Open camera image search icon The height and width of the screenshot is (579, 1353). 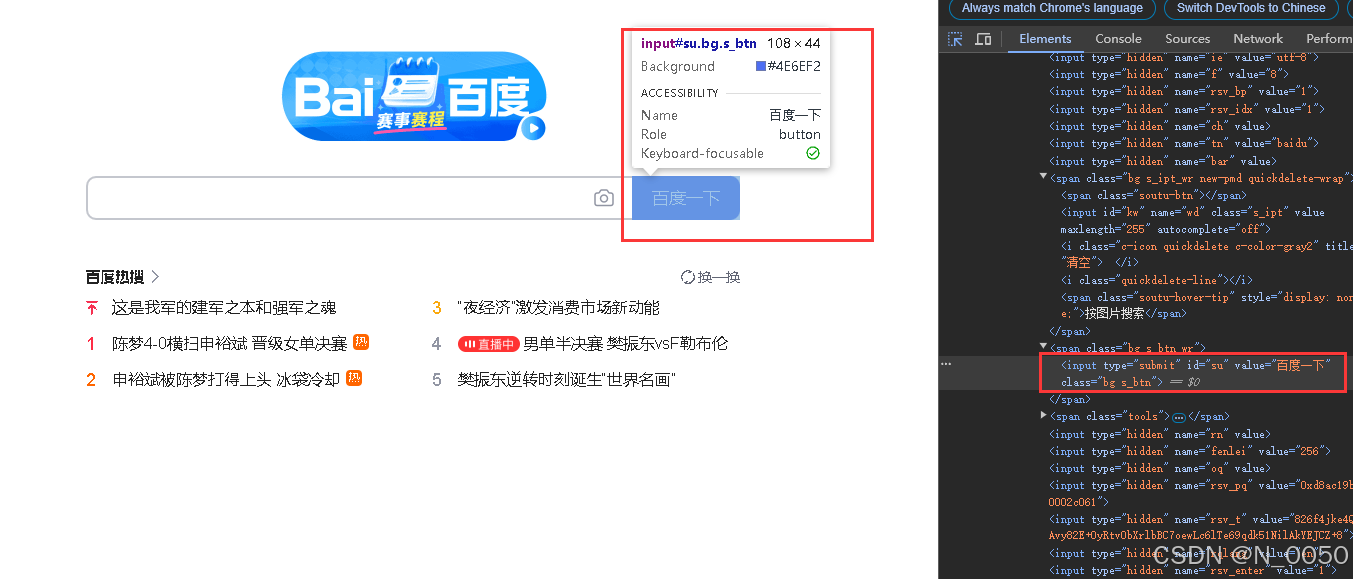point(604,198)
